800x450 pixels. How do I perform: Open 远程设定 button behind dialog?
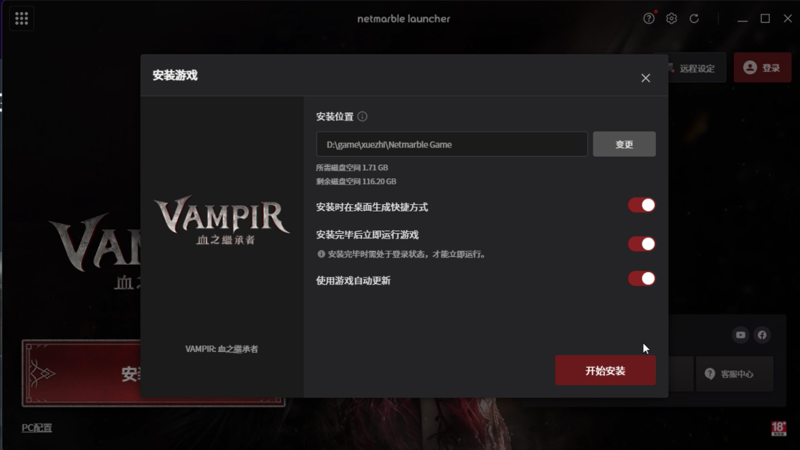click(x=697, y=68)
